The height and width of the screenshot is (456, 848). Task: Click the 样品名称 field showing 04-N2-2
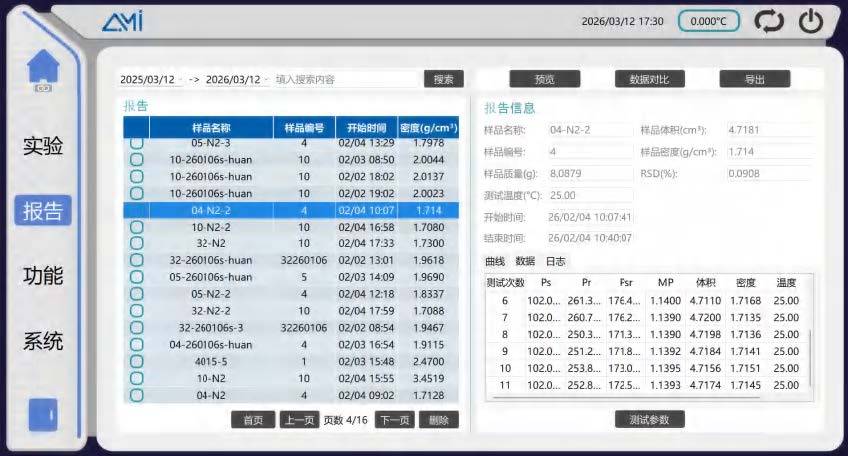(x=589, y=130)
